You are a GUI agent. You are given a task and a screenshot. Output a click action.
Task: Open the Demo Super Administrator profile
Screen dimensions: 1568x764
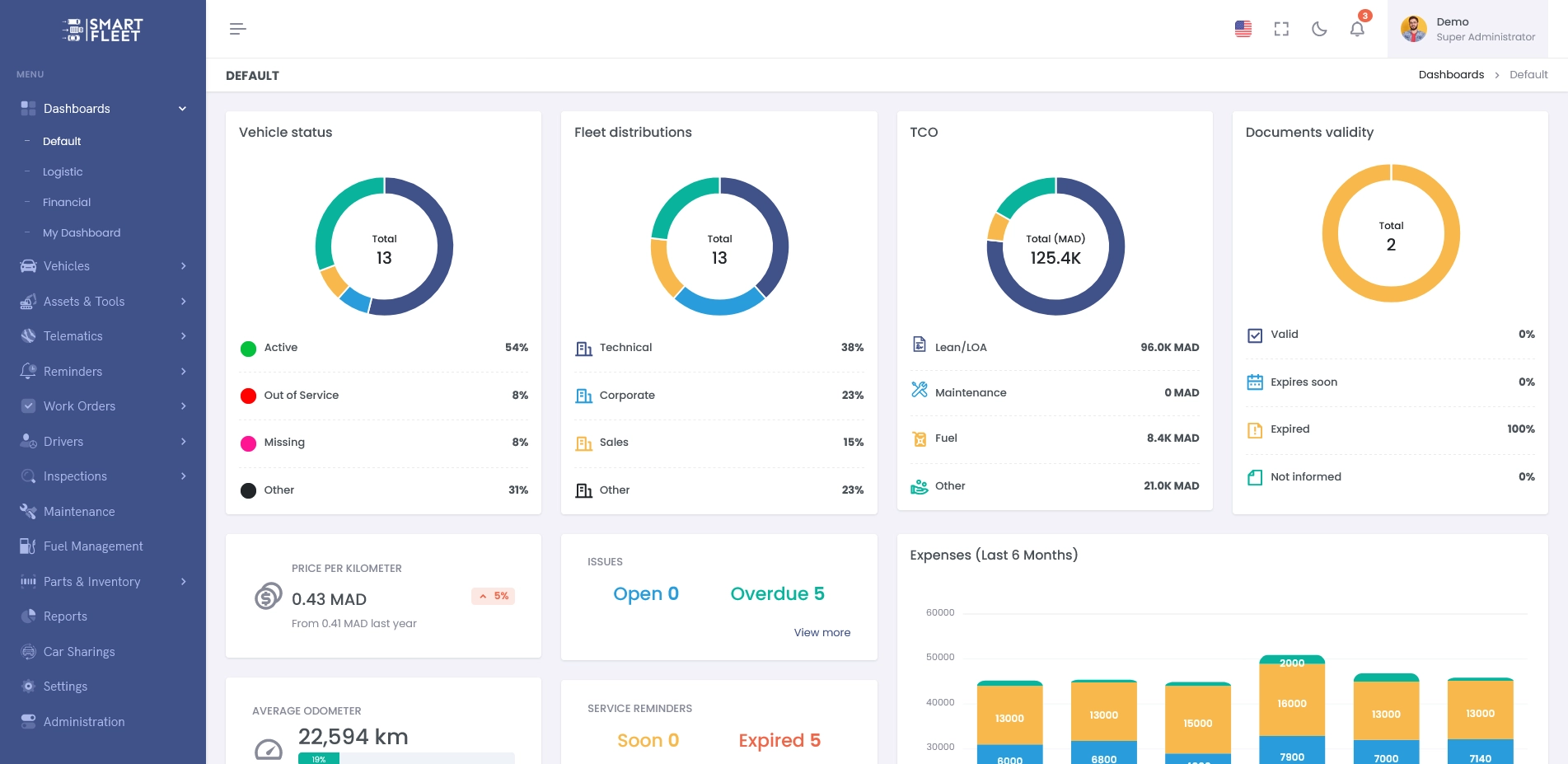click(x=1467, y=29)
